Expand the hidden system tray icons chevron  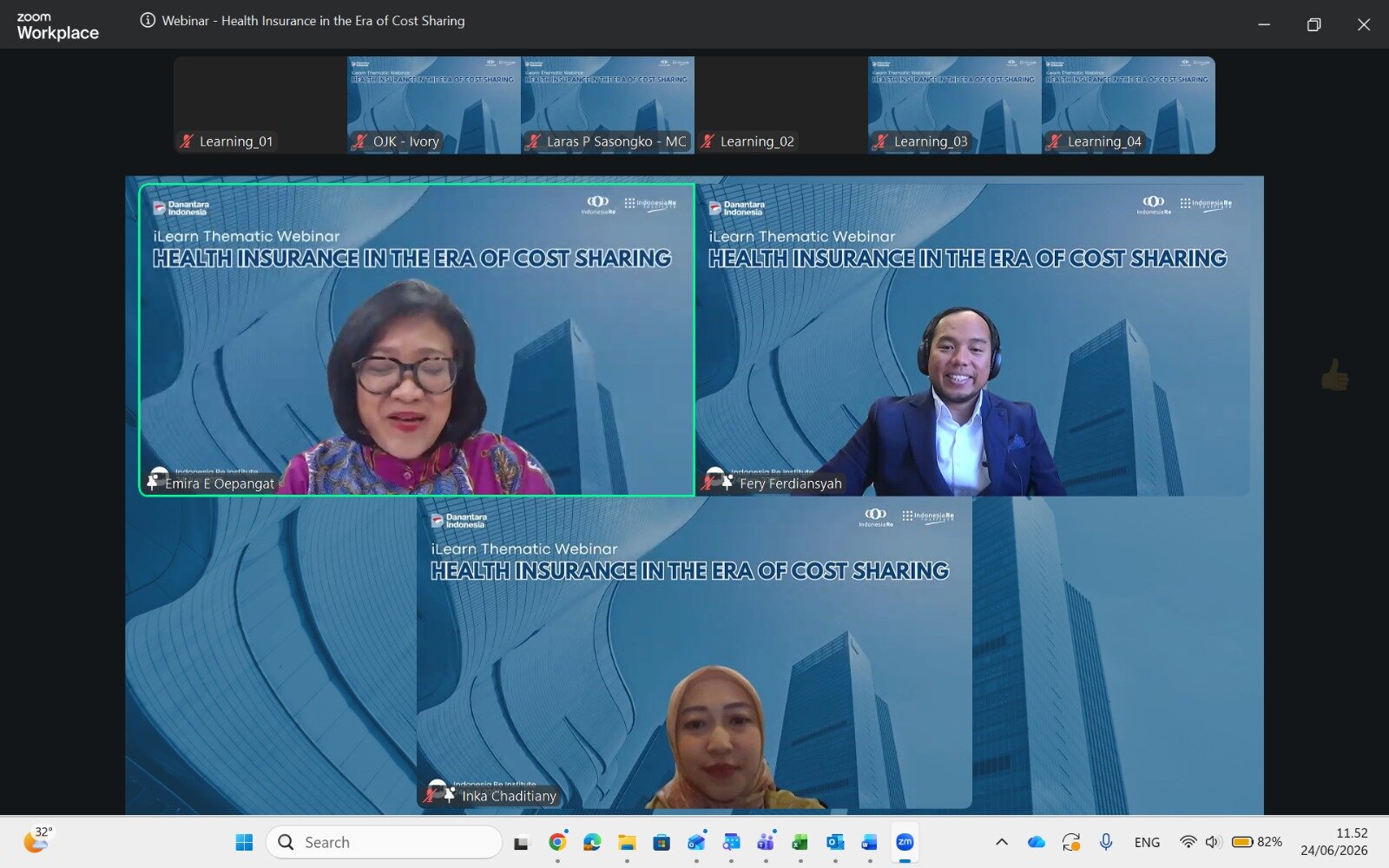point(1002,842)
